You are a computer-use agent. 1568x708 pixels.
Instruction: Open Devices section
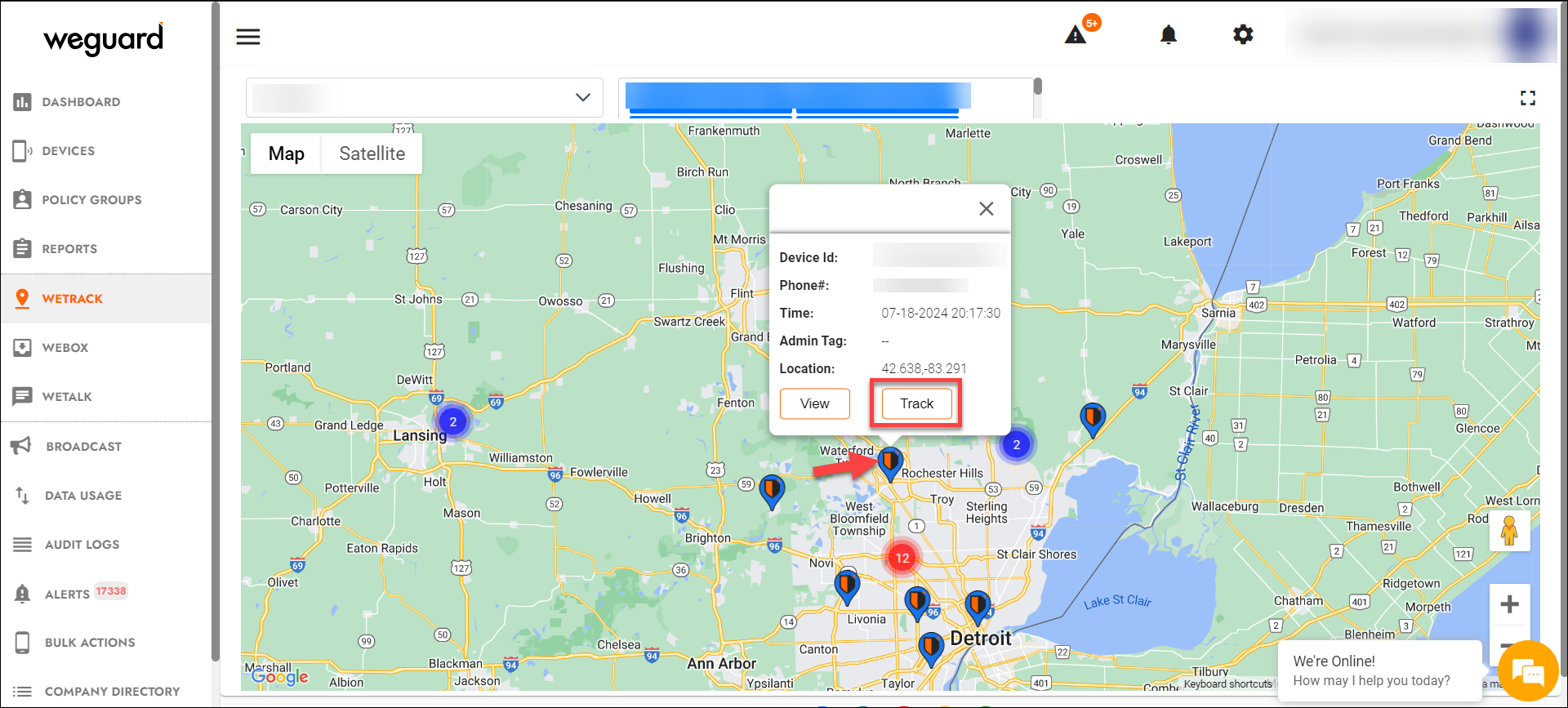coord(69,151)
